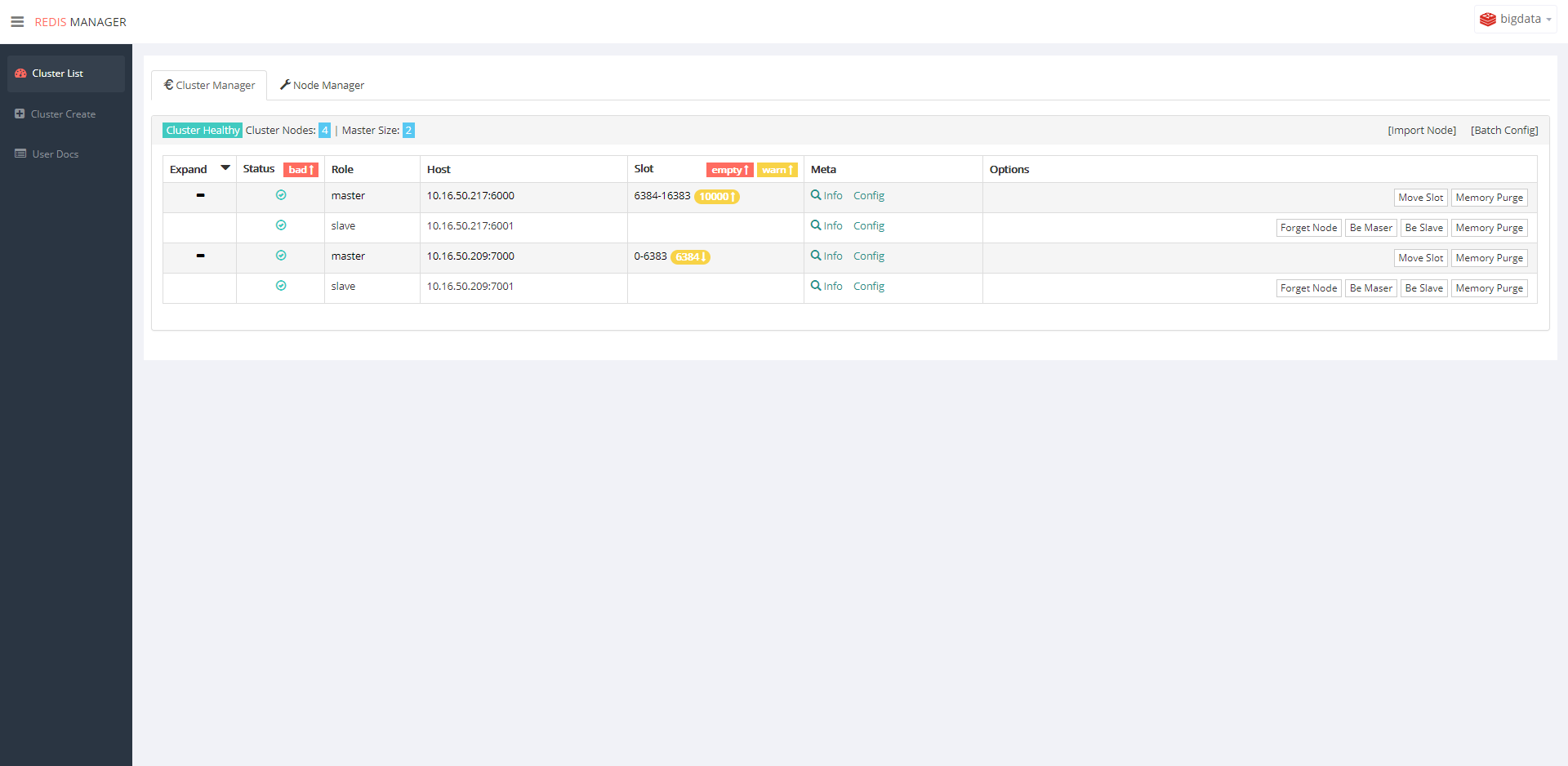Open Config for node 10.16.50.217:6000
This screenshot has width=1568, height=766.
(x=869, y=196)
